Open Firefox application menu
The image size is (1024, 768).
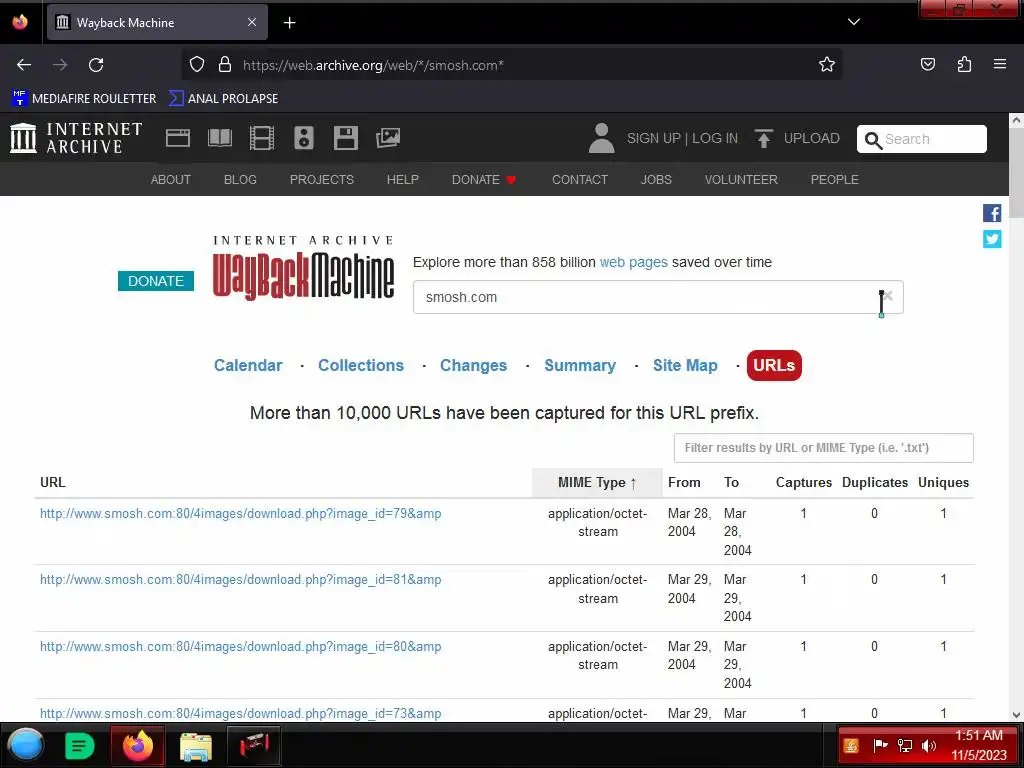click(x=999, y=65)
